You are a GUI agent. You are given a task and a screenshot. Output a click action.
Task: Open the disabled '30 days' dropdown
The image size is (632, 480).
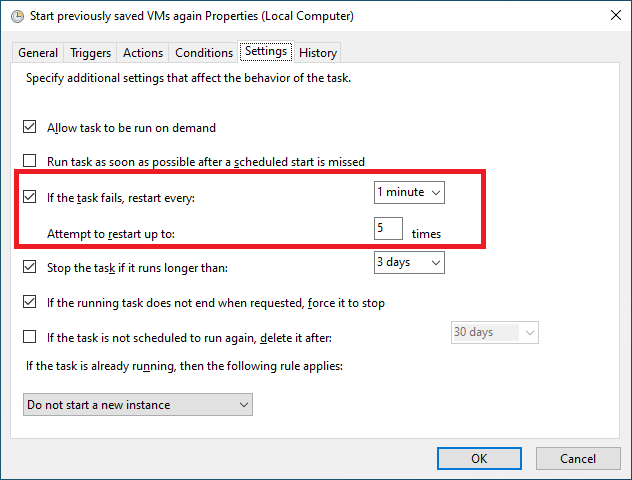tap(495, 332)
